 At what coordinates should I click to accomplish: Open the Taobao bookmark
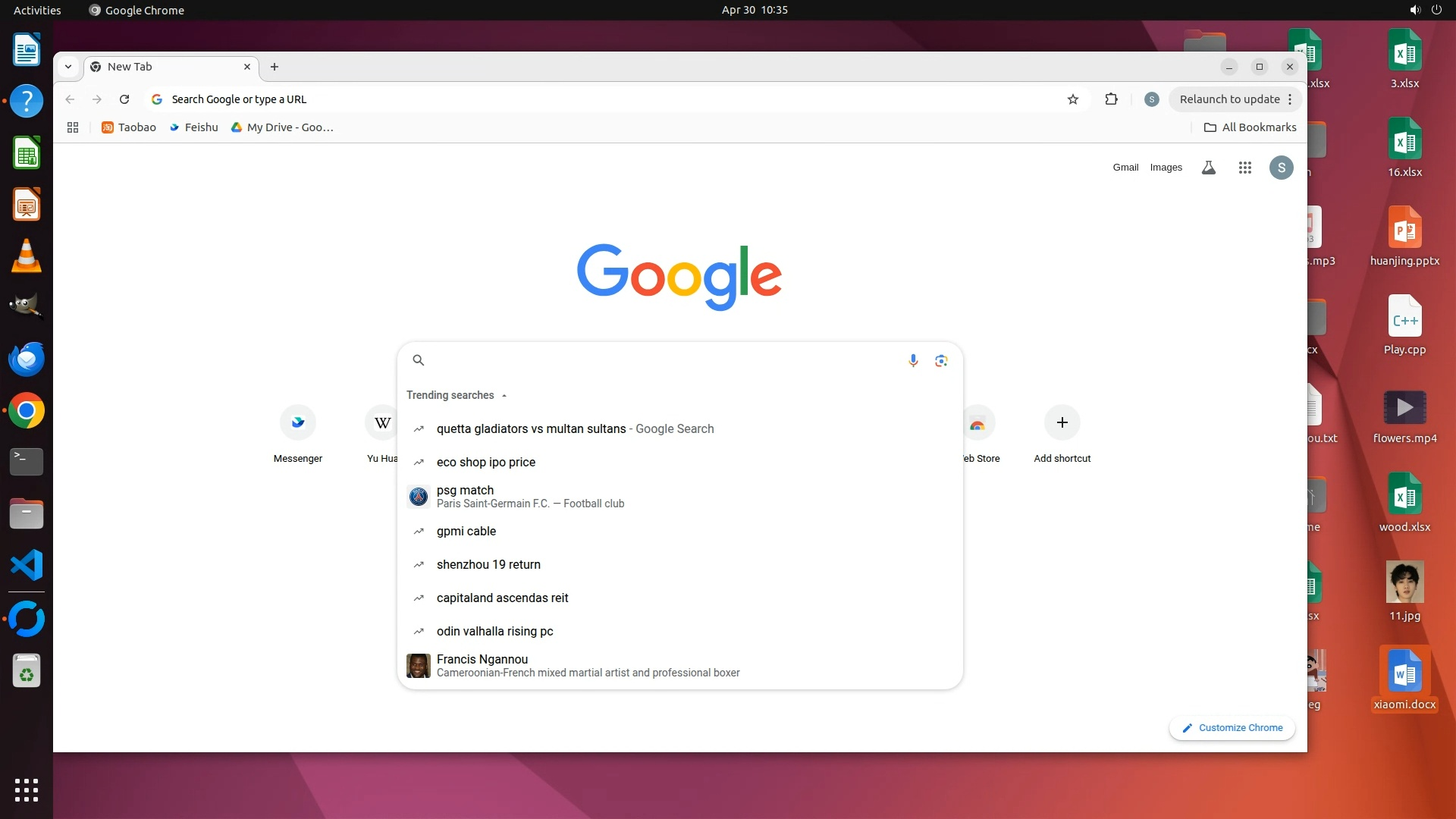click(129, 127)
